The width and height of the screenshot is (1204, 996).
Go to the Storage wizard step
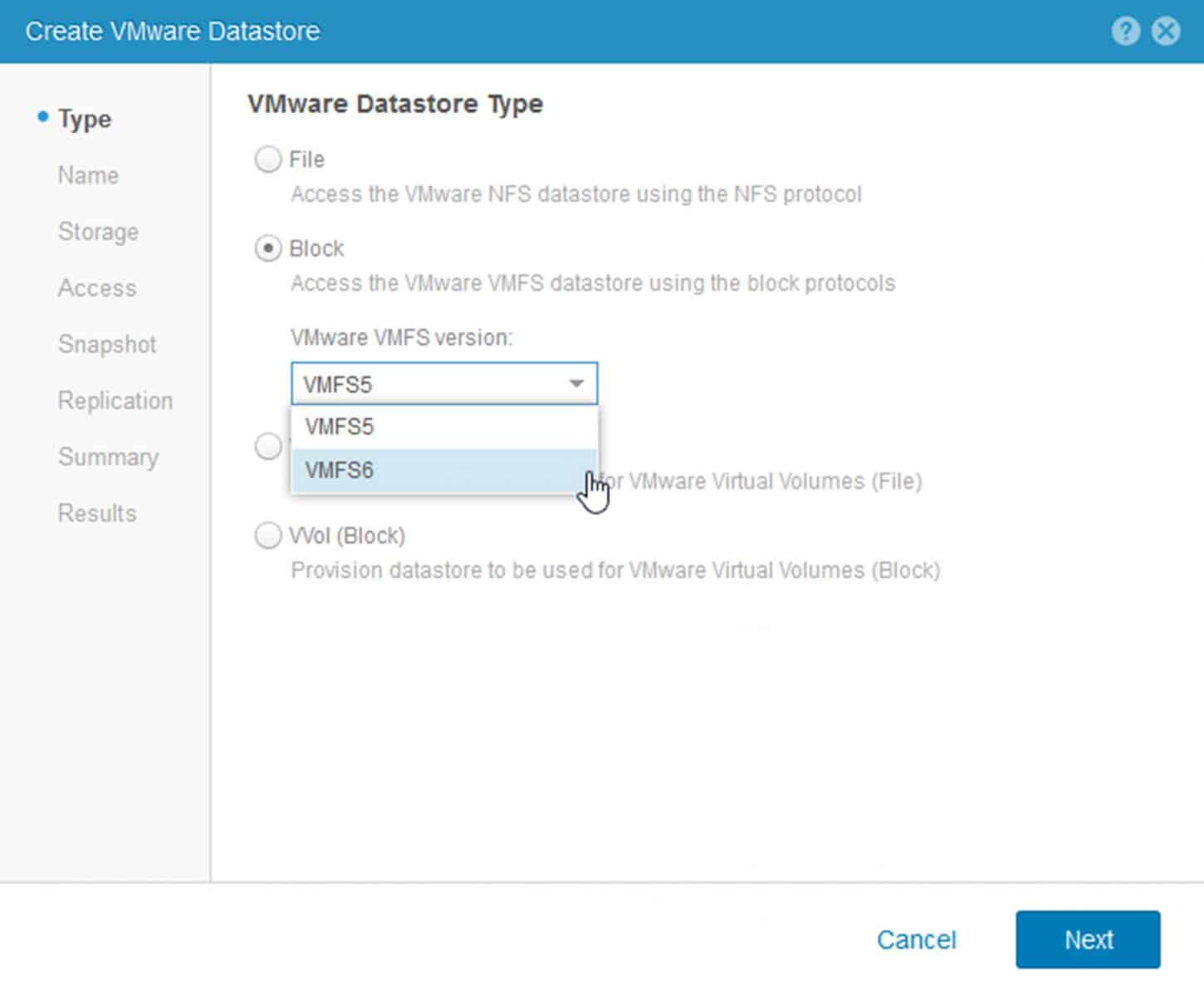[x=98, y=232]
